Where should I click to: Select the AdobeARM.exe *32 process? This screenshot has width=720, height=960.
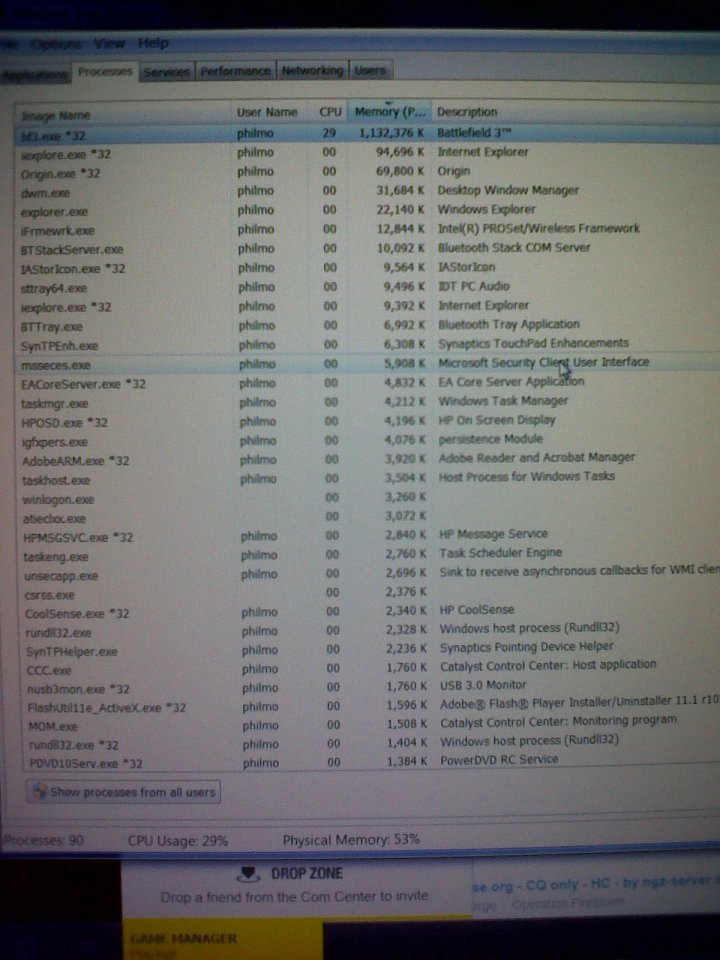click(76, 461)
